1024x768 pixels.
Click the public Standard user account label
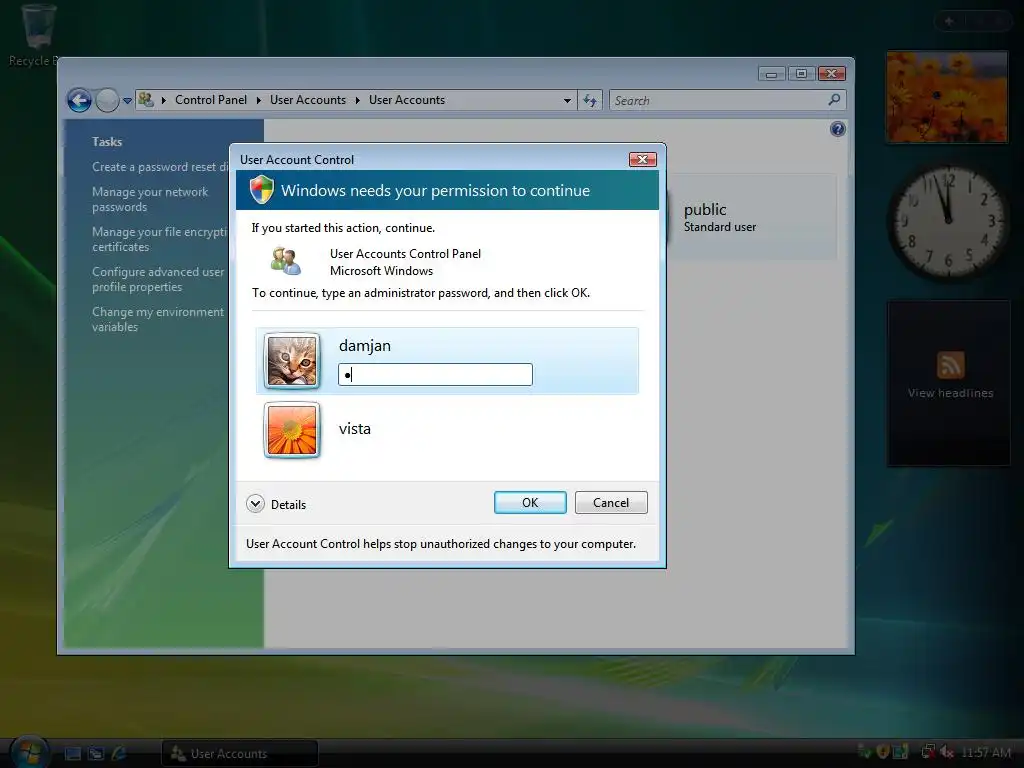click(x=720, y=217)
